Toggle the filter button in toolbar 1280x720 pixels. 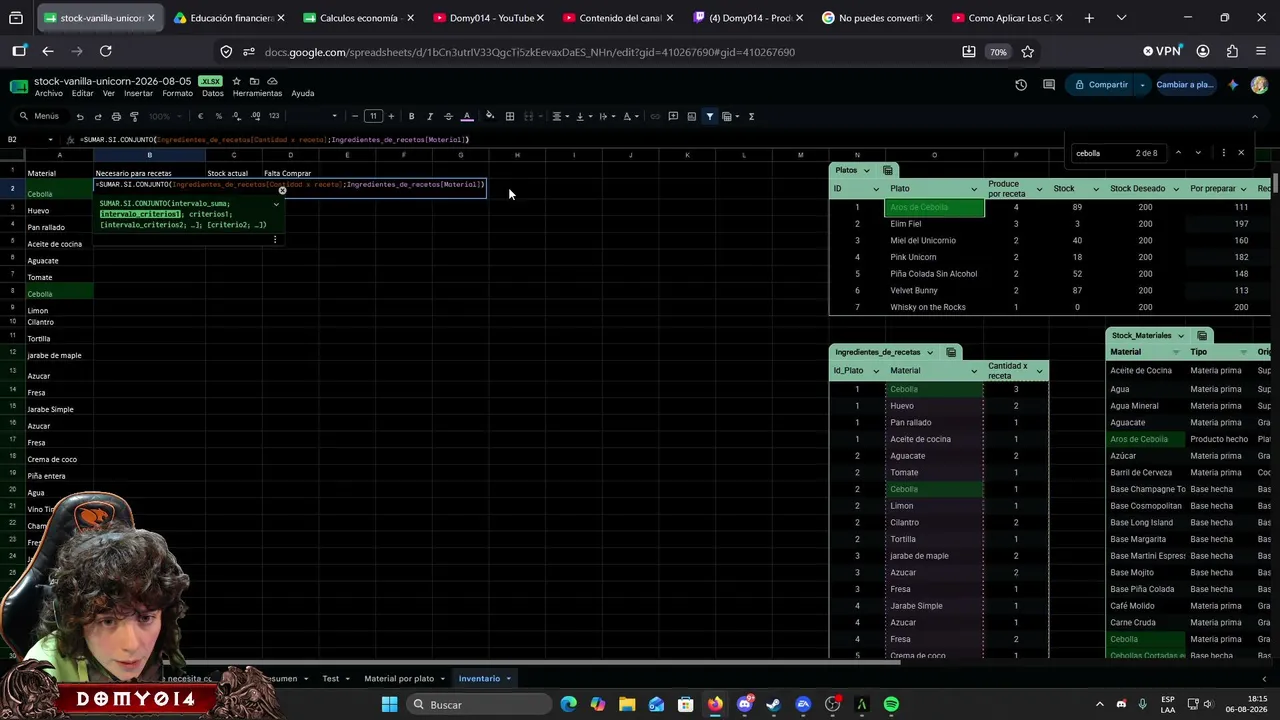click(710, 116)
